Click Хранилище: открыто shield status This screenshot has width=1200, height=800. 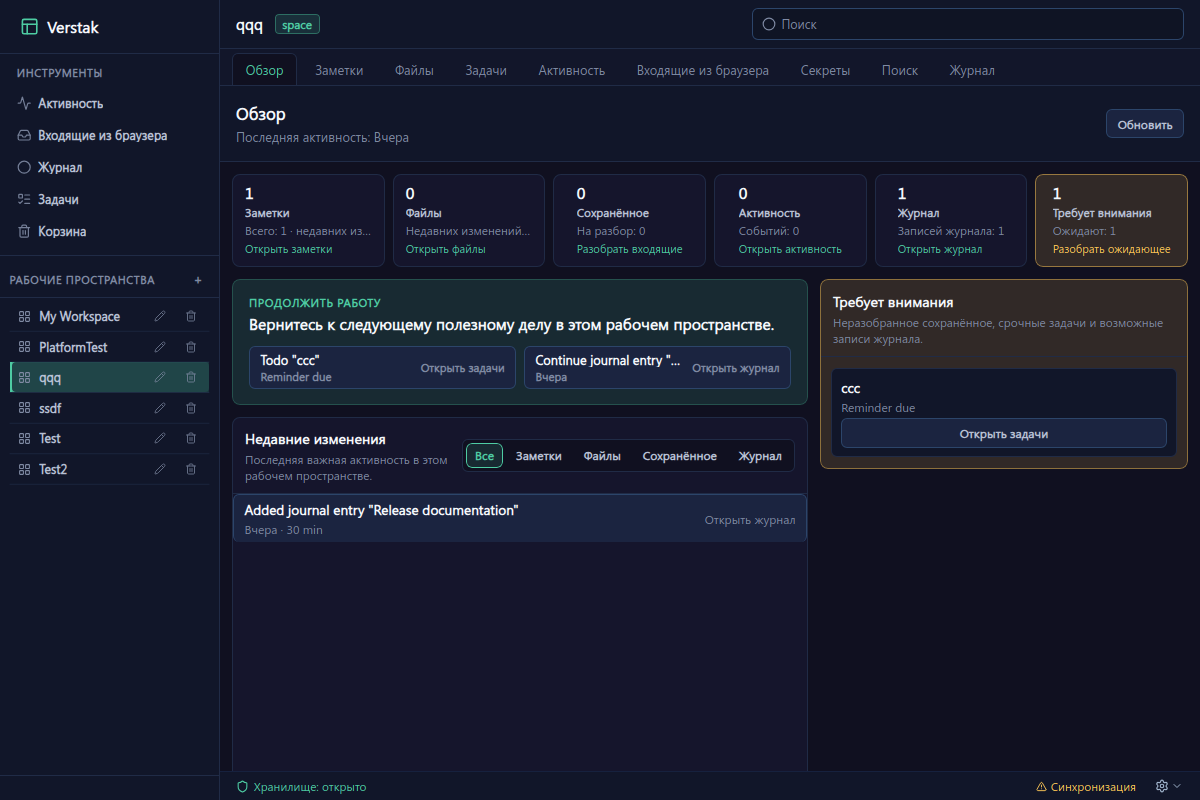click(301, 787)
